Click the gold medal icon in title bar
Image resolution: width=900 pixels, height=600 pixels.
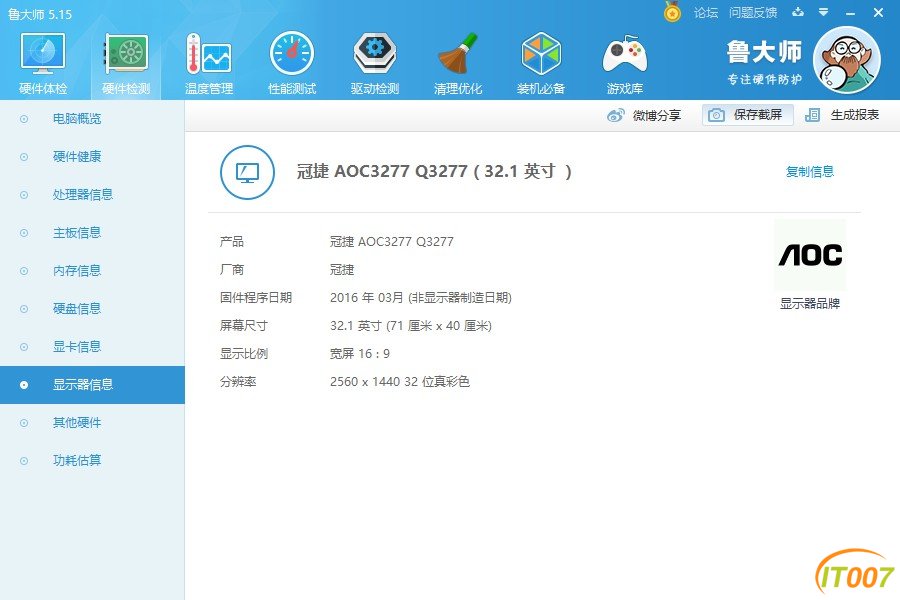(672, 11)
